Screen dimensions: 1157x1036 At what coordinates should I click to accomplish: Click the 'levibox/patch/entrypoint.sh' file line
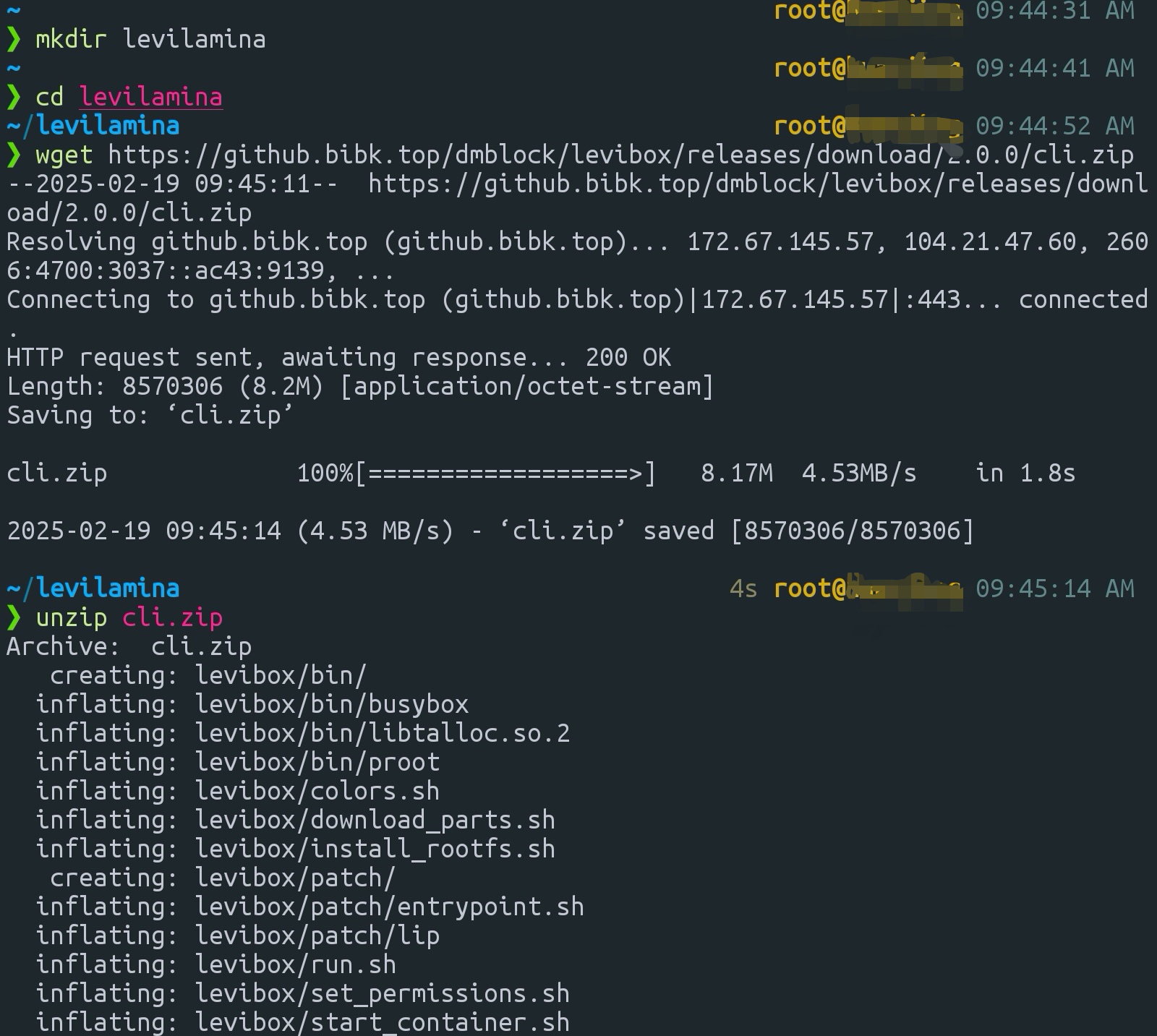(310, 907)
